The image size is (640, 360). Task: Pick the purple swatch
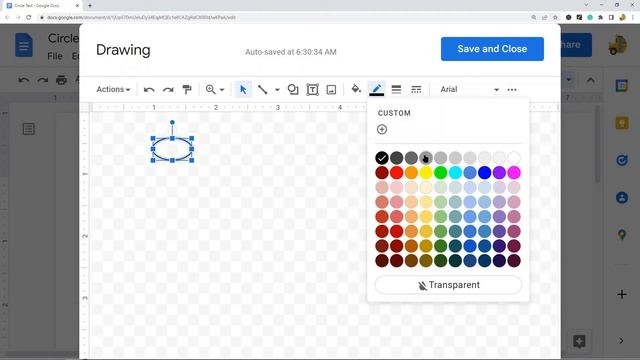tap(499, 173)
